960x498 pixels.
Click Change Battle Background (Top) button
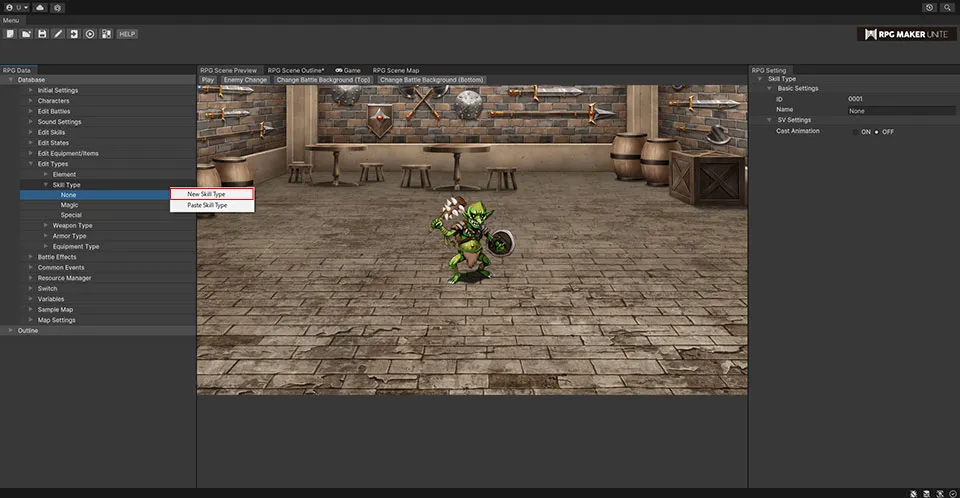click(x=323, y=80)
